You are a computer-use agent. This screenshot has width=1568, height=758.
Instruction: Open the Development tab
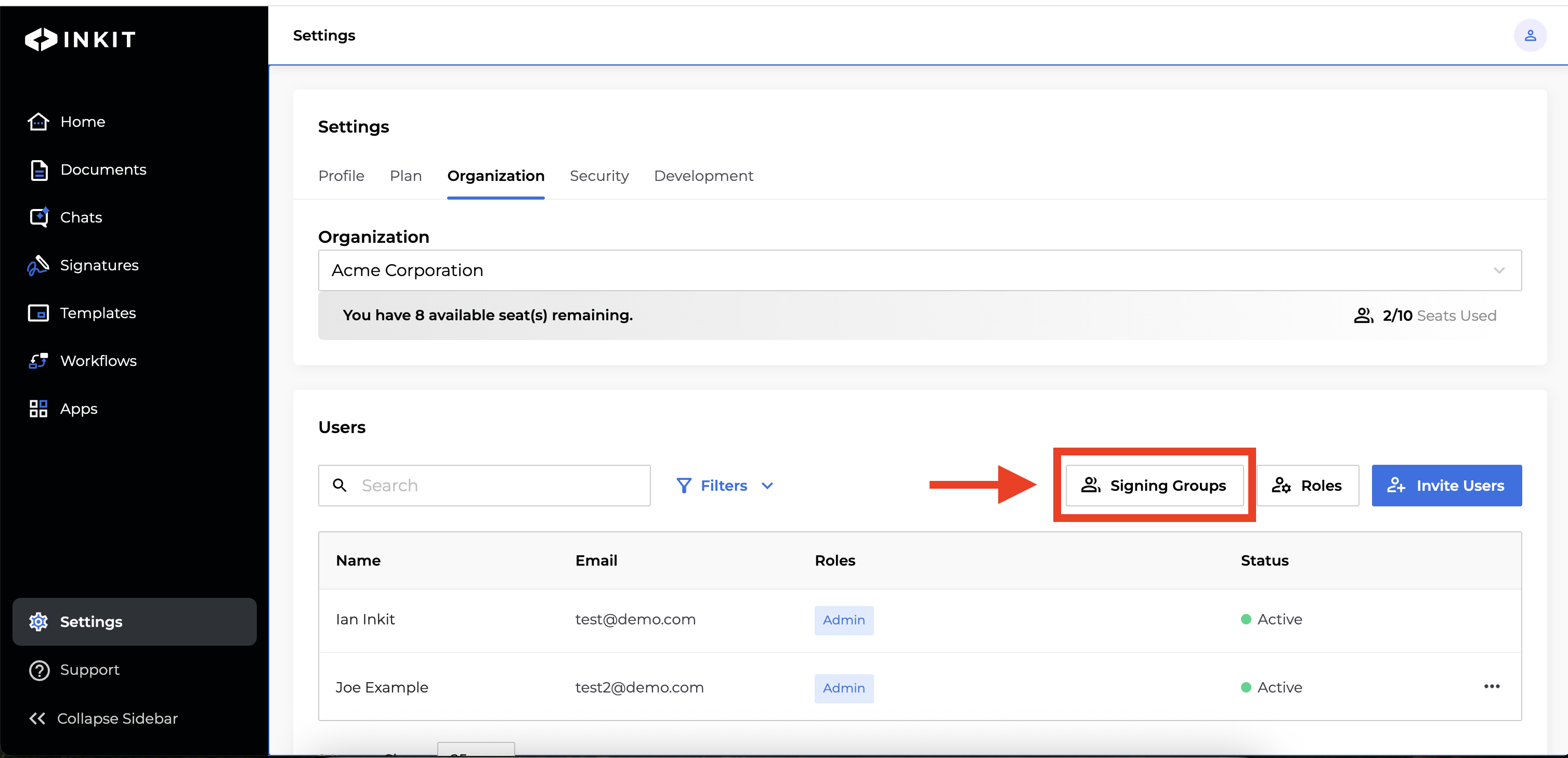pos(703,176)
